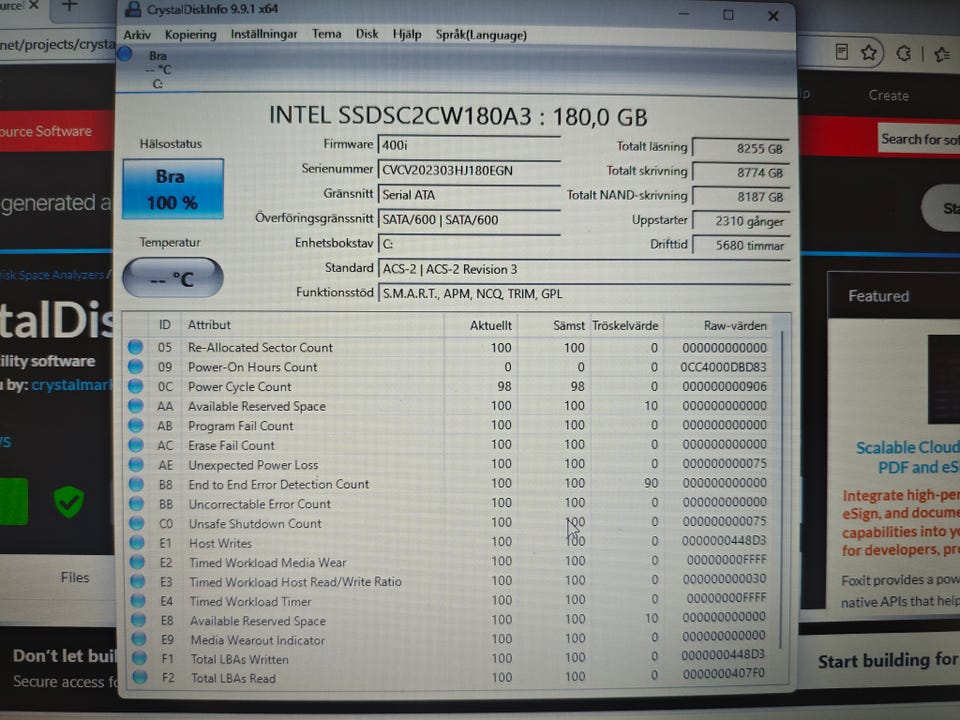Open the Disk menu
This screenshot has width=960, height=720.
tap(367, 34)
